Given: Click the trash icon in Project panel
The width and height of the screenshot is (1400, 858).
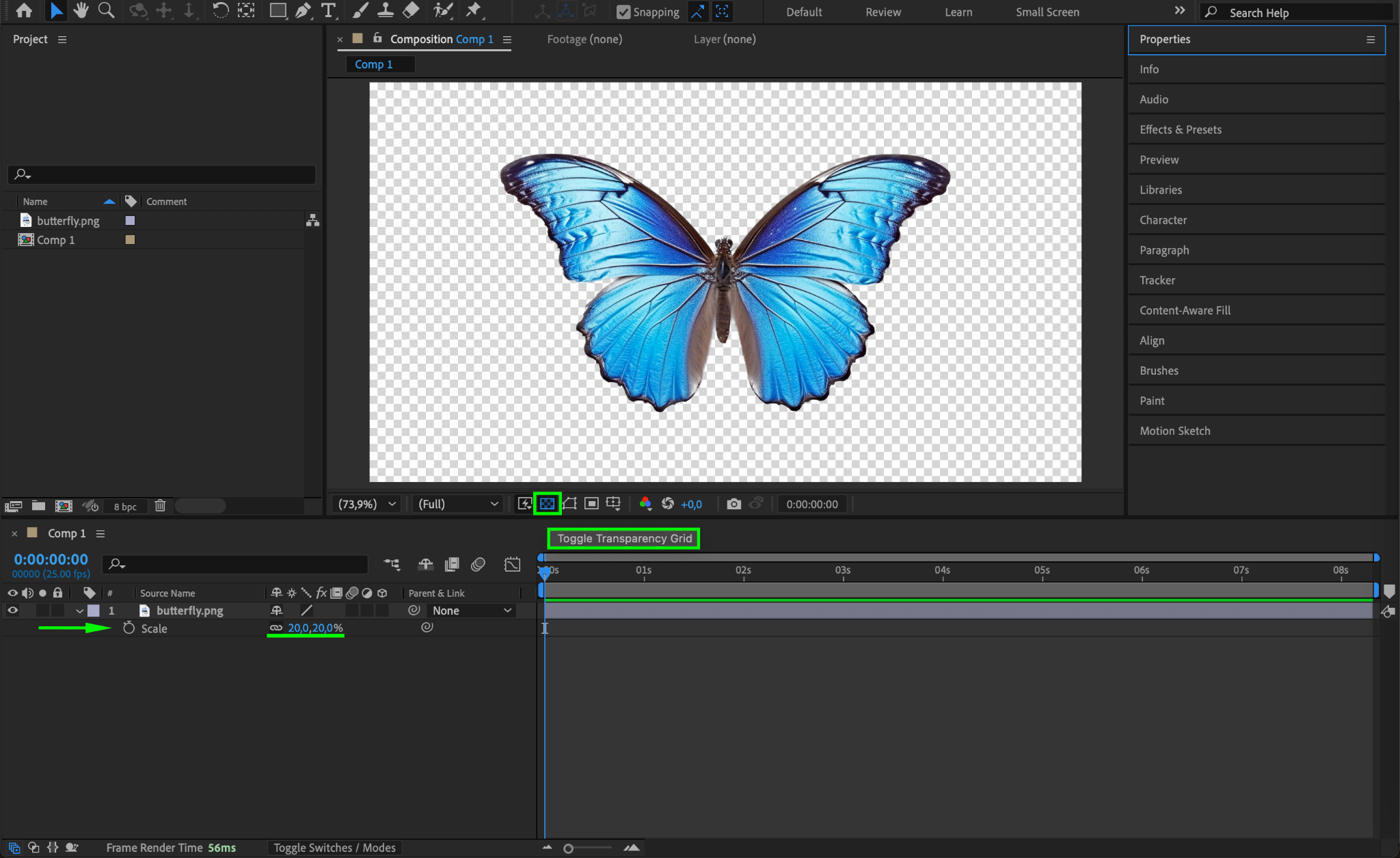Looking at the screenshot, I should pos(160,506).
